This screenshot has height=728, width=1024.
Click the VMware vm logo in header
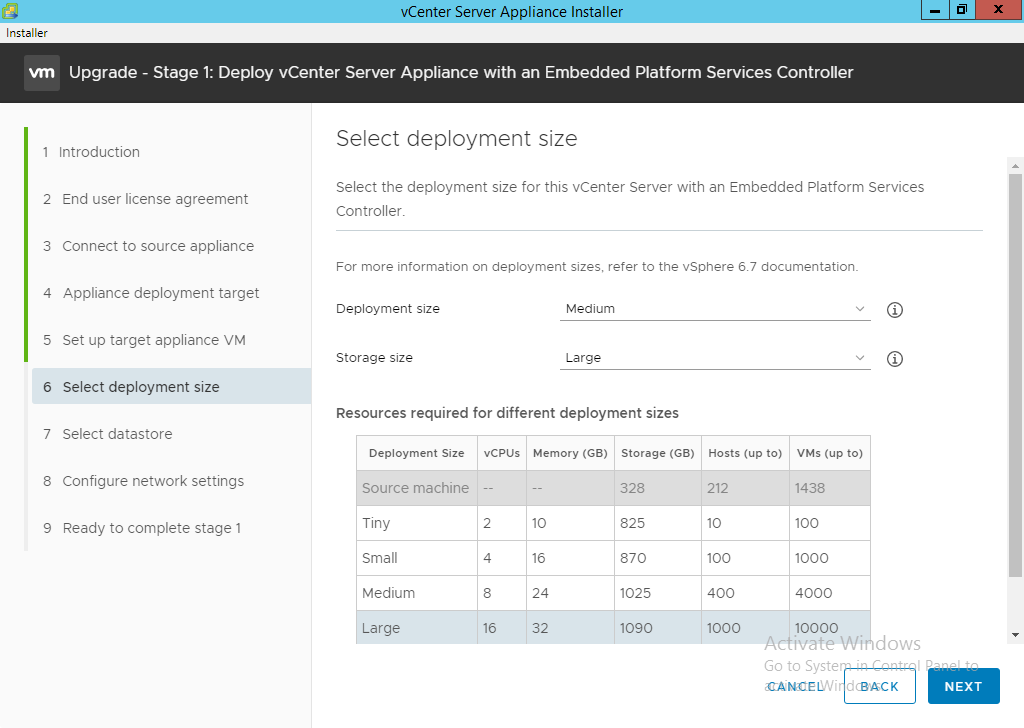[x=42, y=72]
